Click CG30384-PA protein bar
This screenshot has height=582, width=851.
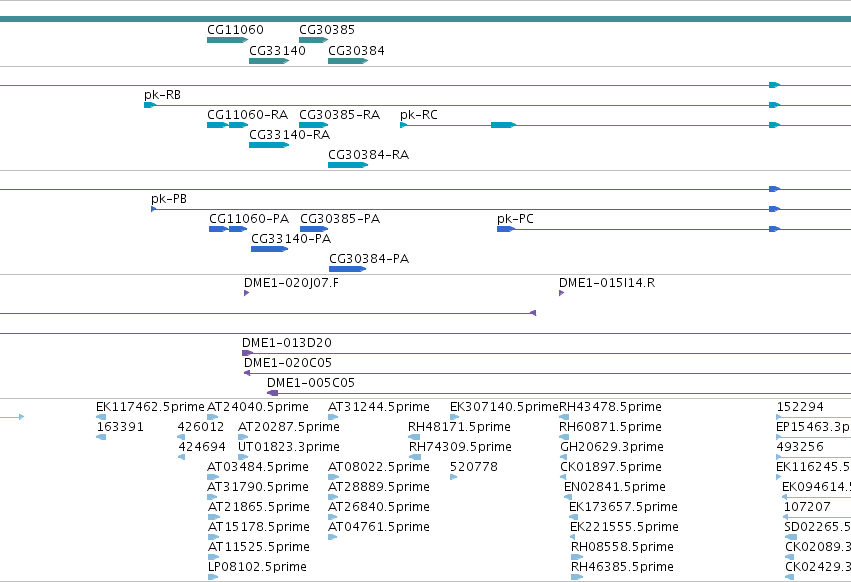click(x=347, y=269)
